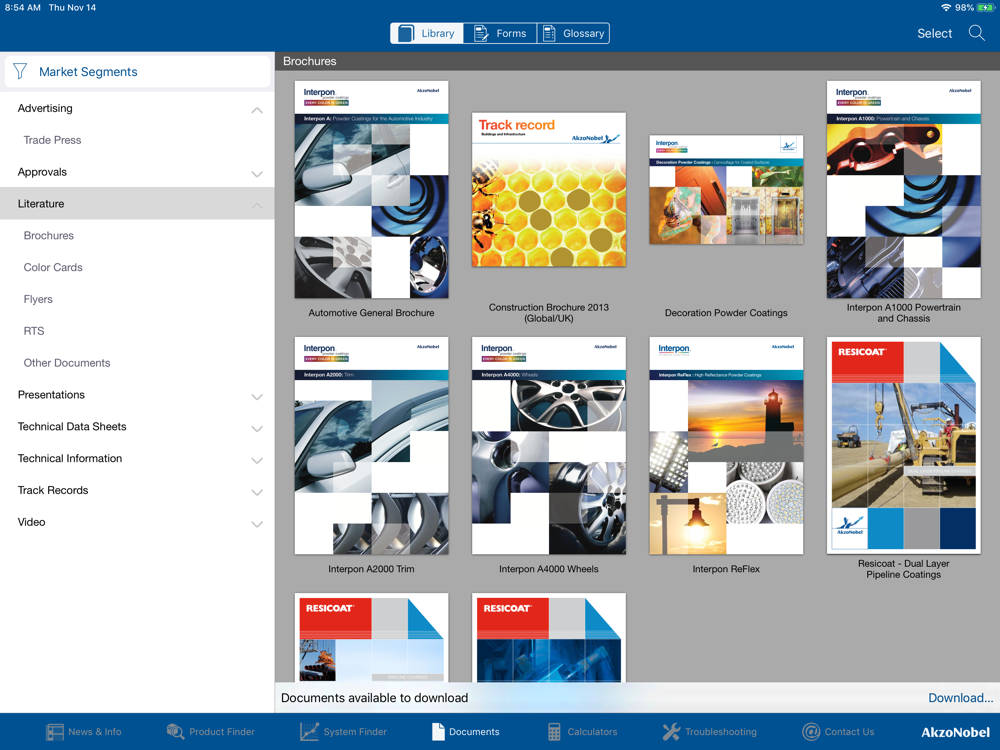Select Brochures in the sidebar
Screen dimensions: 1000x750
[48, 235]
